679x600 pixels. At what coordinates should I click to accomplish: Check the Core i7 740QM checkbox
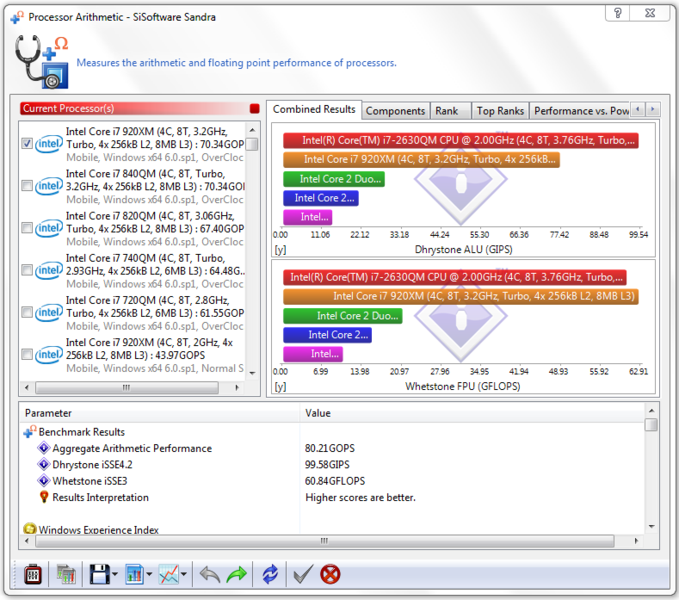[x=27, y=270]
